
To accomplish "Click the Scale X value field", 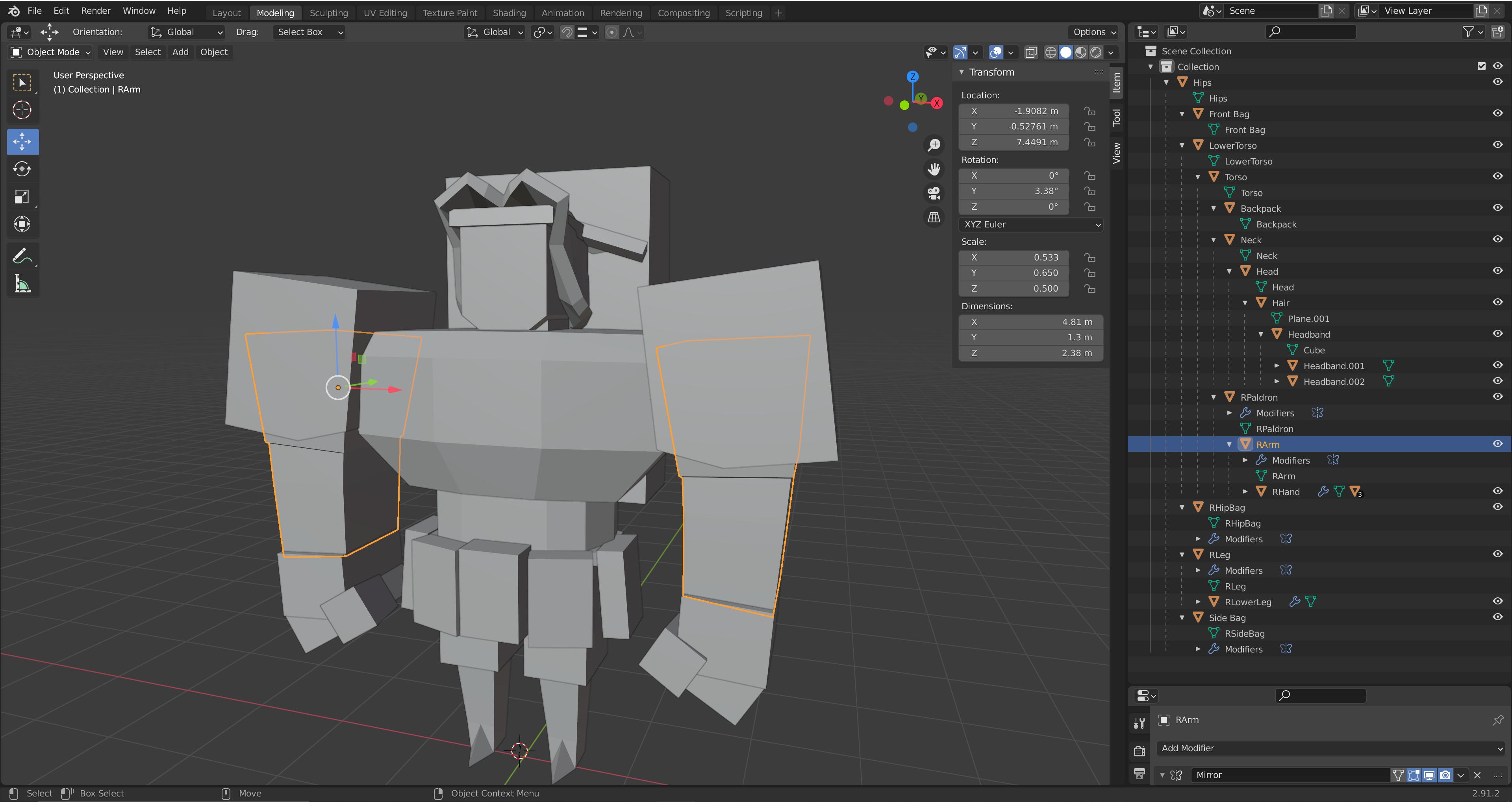I will tap(1014, 257).
